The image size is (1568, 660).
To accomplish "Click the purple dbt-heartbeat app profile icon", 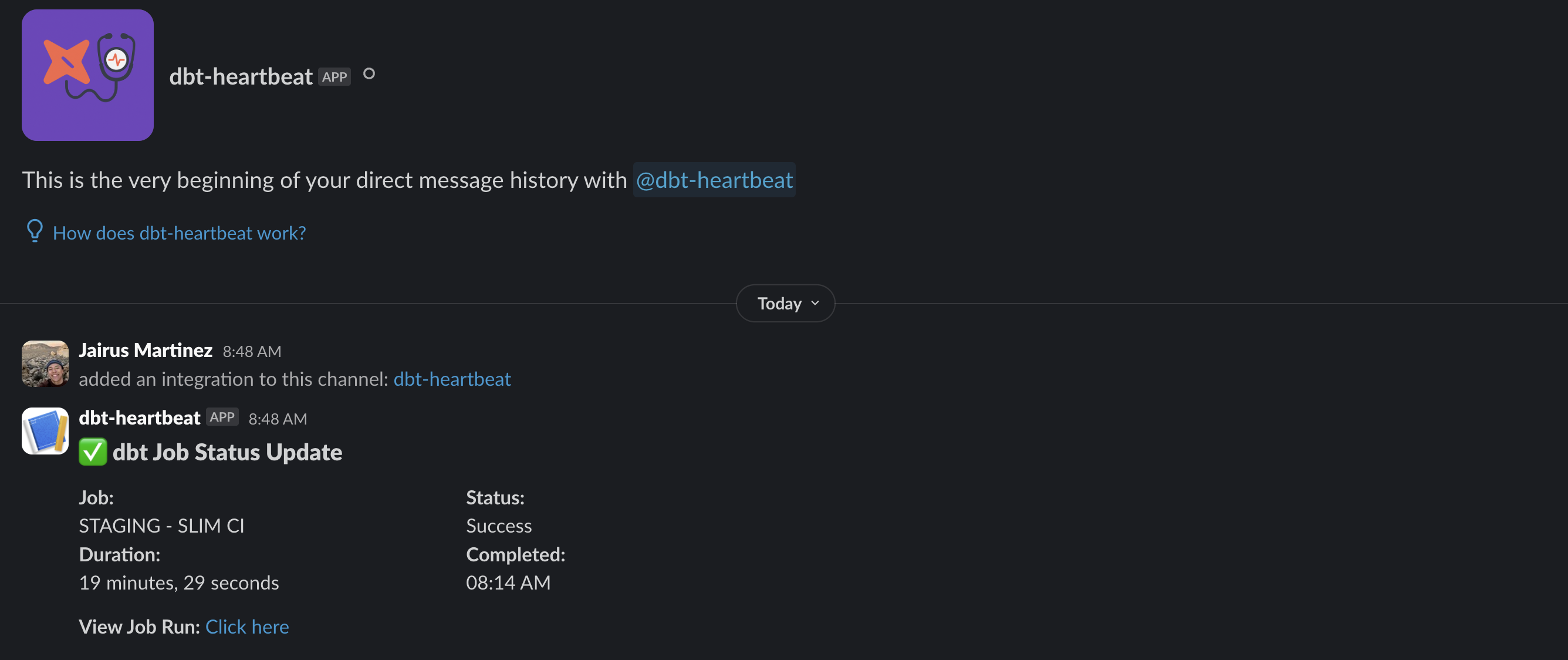I will click(x=87, y=75).
